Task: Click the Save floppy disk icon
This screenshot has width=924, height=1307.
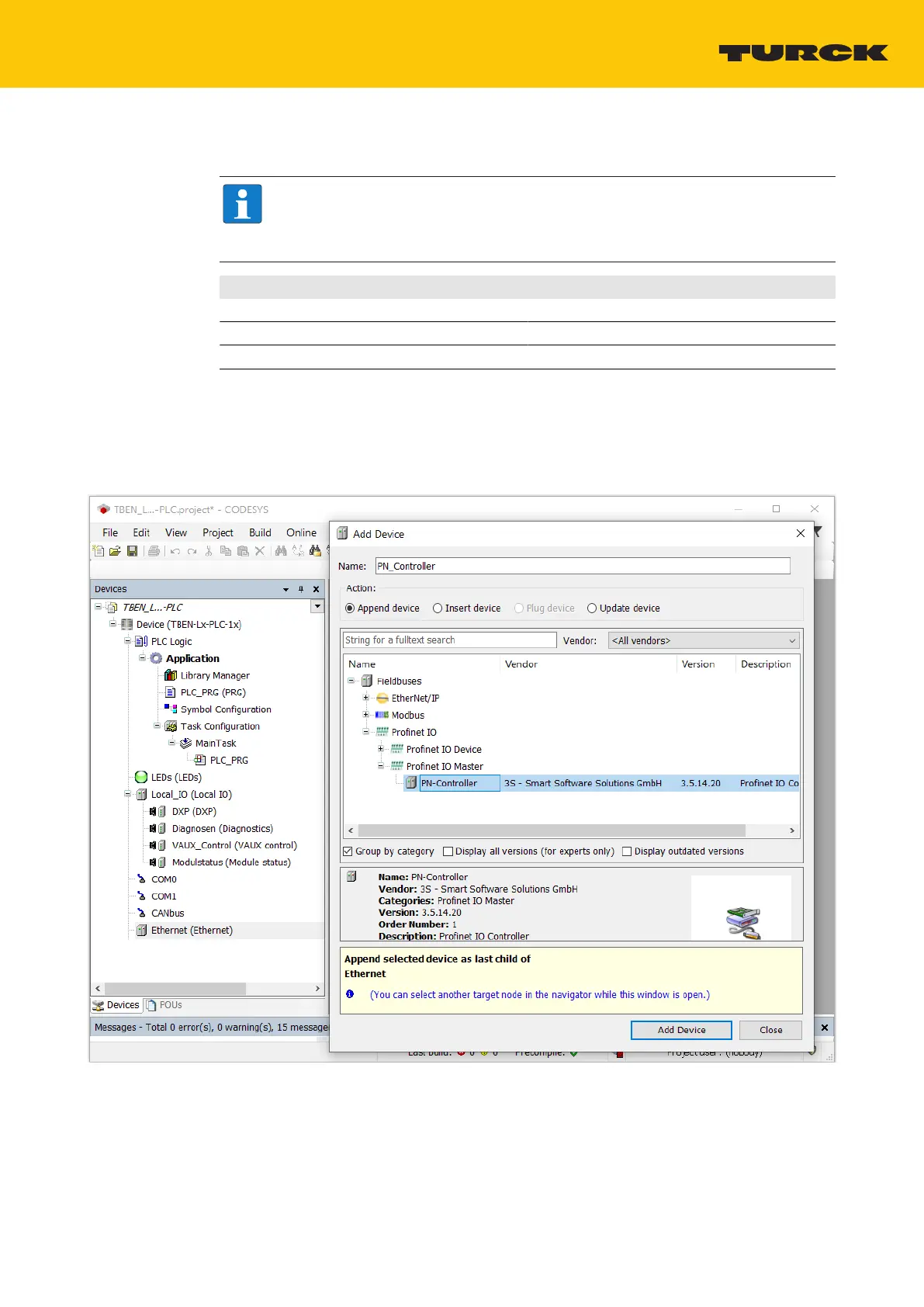Action: point(132,551)
